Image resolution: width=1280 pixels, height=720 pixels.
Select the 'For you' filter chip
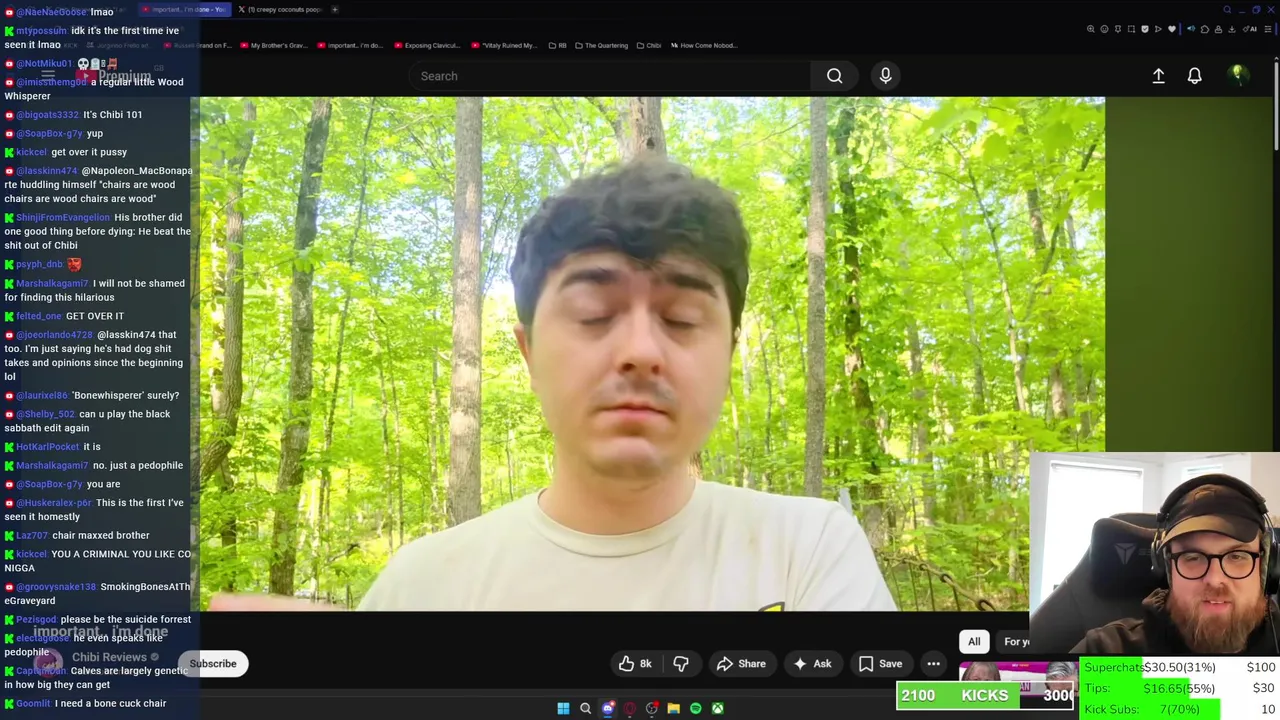(x=1017, y=642)
